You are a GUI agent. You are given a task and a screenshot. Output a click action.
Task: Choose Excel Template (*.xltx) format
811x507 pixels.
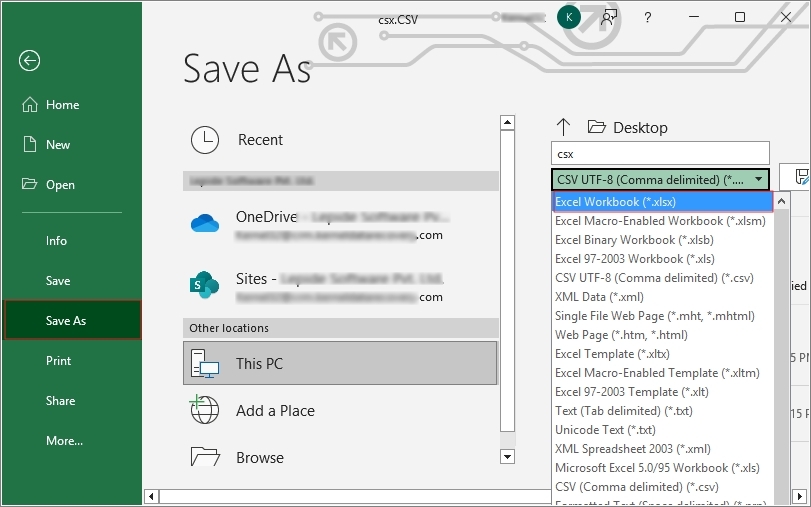(x=663, y=354)
